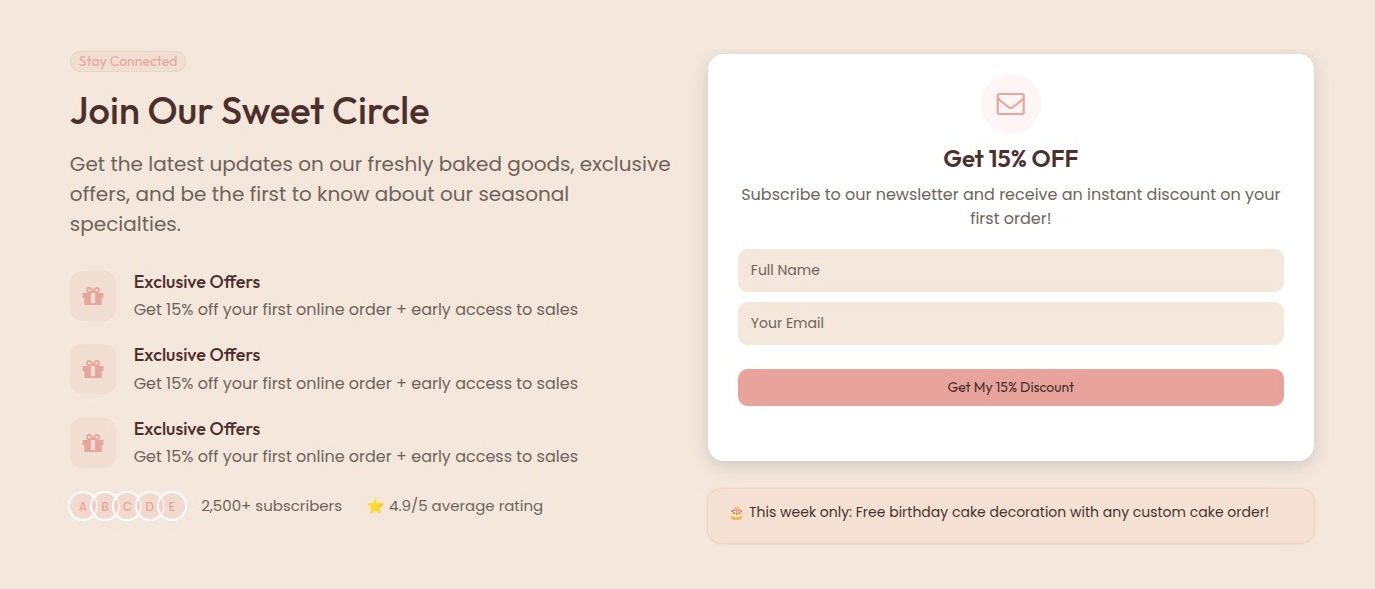Select the subscriber avatar labeled B
Viewport: 1375px width, 589px height.
(x=105, y=506)
